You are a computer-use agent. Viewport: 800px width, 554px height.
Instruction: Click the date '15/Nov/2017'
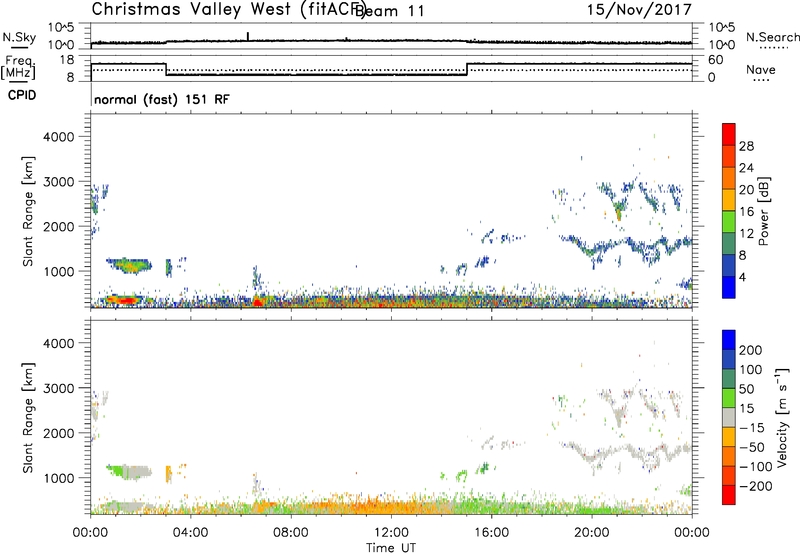click(639, 9)
